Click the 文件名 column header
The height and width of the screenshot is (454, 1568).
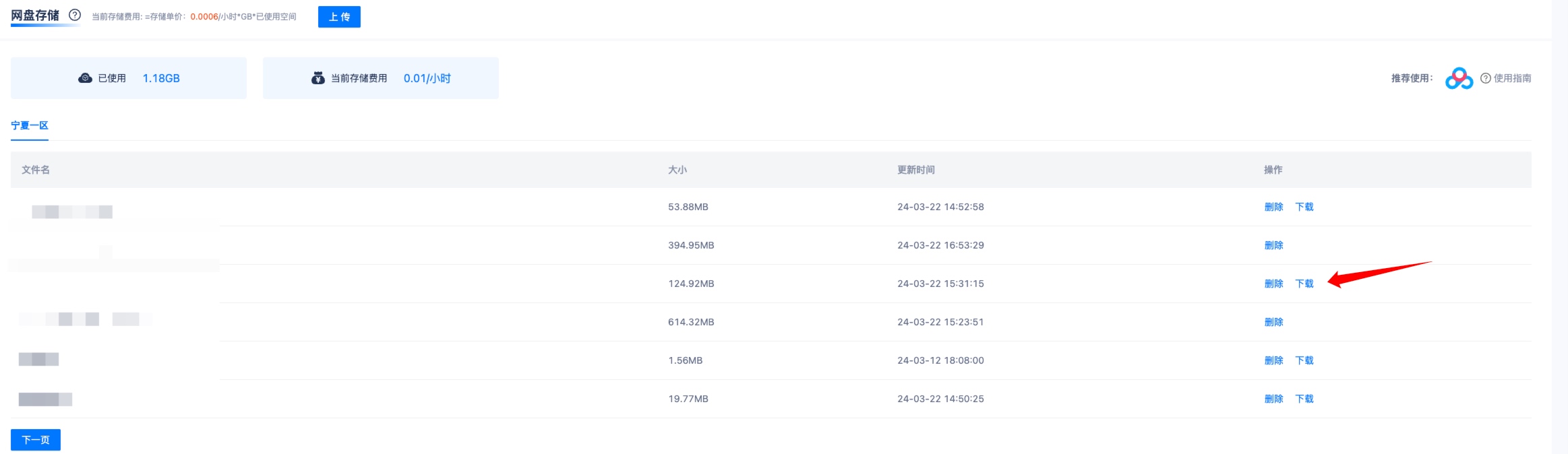pyautogui.click(x=36, y=170)
